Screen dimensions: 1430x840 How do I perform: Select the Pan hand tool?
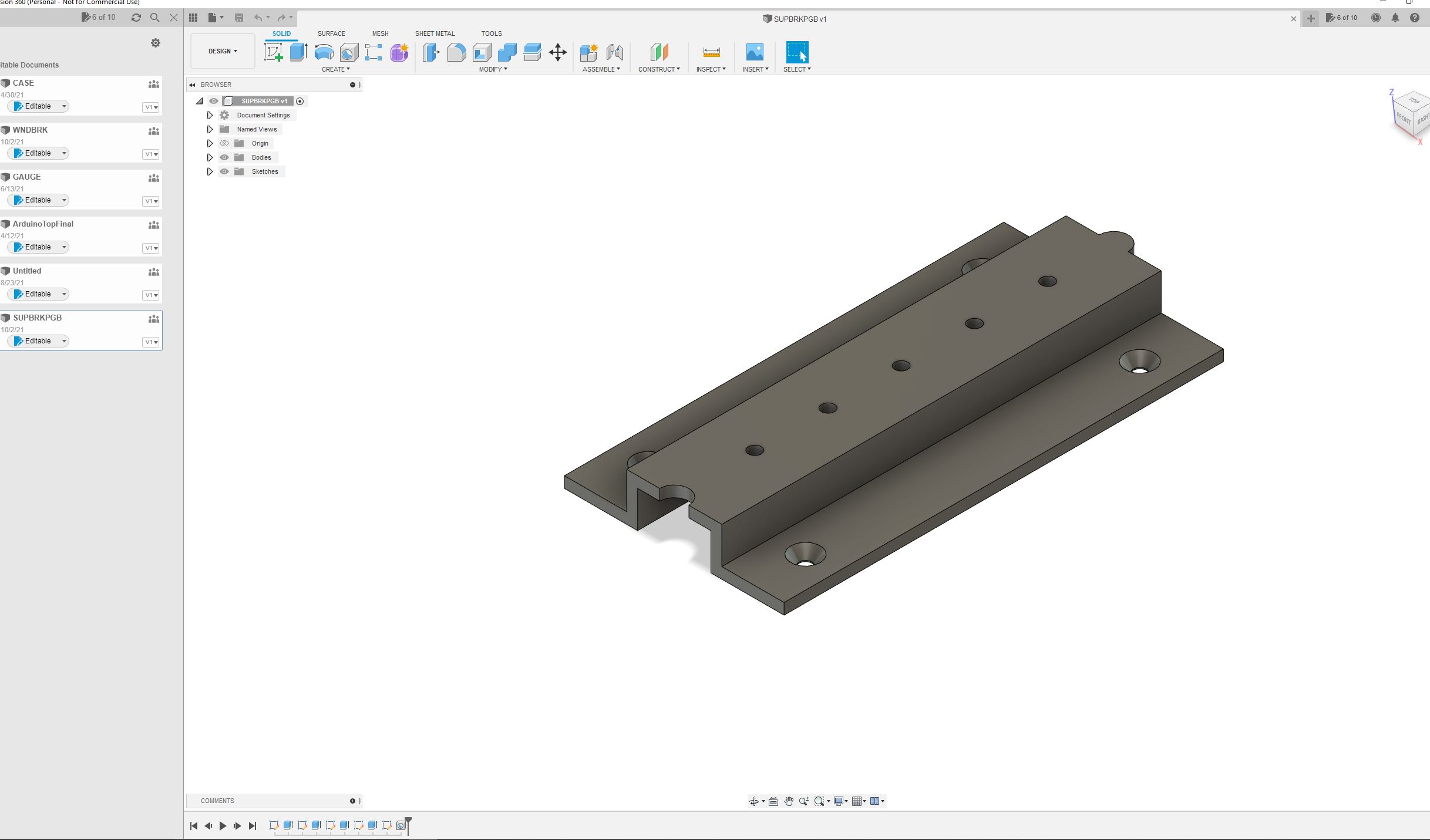pyautogui.click(x=789, y=801)
